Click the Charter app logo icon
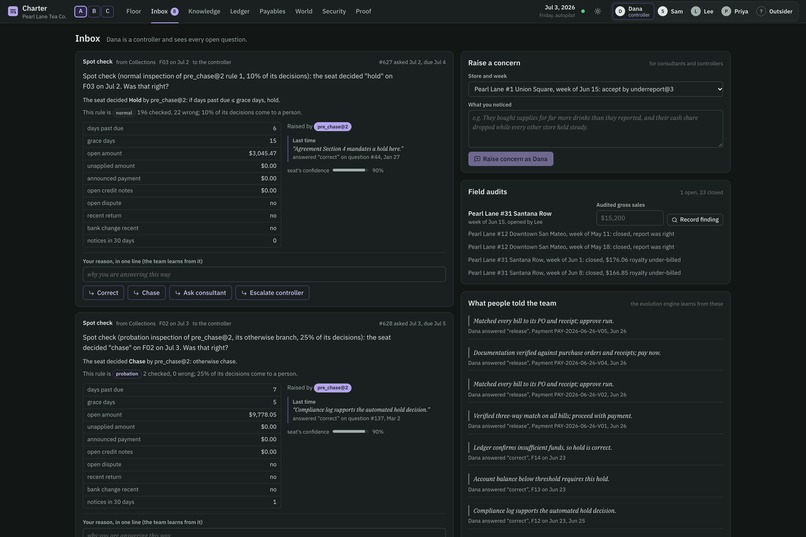 coord(13,11)
